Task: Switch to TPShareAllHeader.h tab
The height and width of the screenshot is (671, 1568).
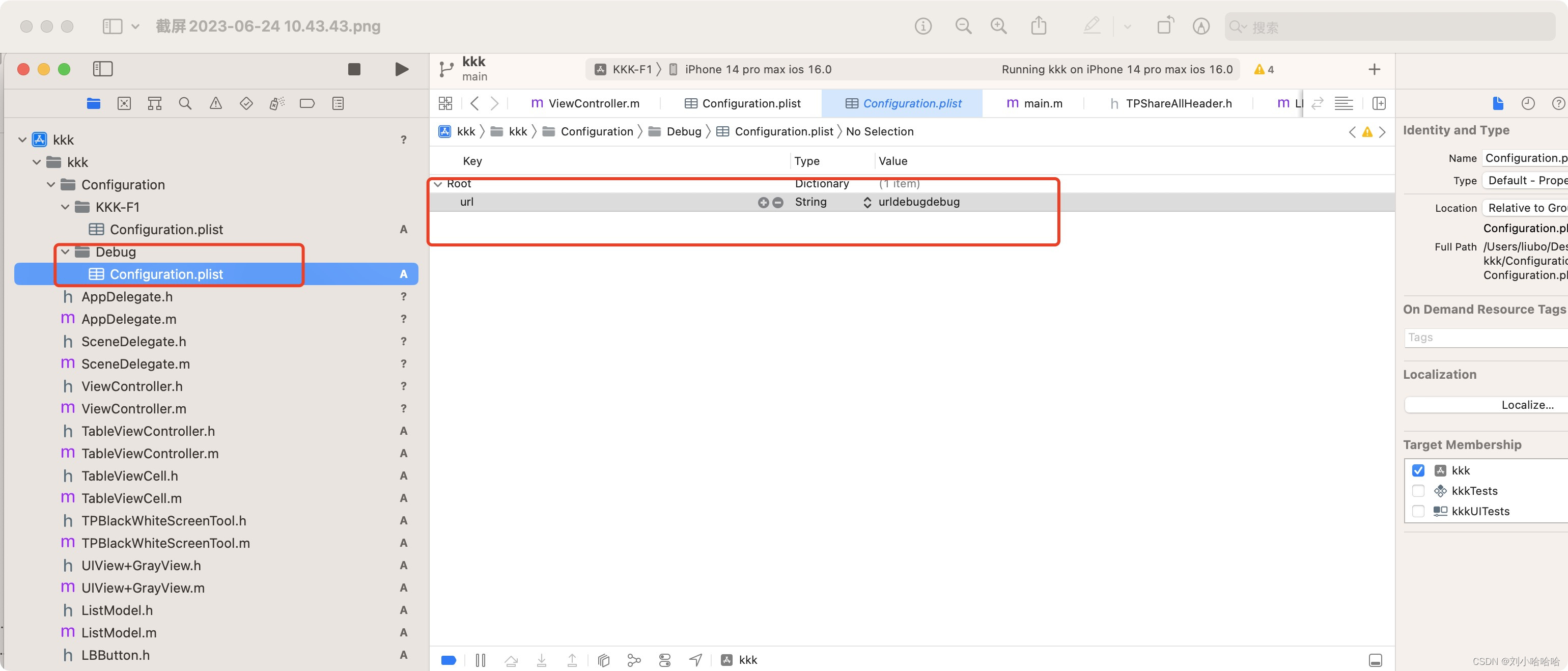Action: tap(1170, 103)
